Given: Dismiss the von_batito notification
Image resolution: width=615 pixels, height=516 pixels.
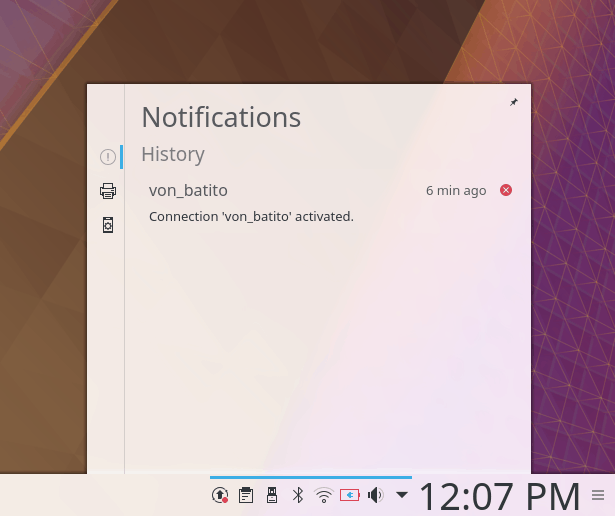Looking at the screenshot, I should [x=506, y=190].
